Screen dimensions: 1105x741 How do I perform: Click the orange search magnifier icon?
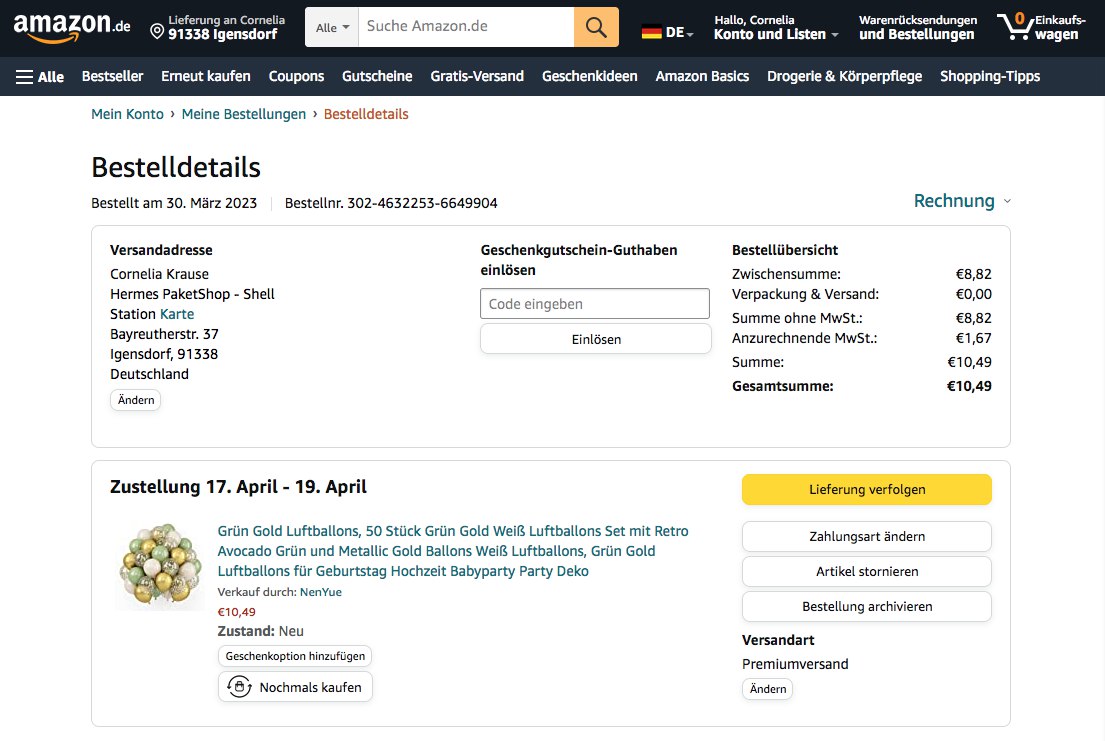click(x=596, y=27)
